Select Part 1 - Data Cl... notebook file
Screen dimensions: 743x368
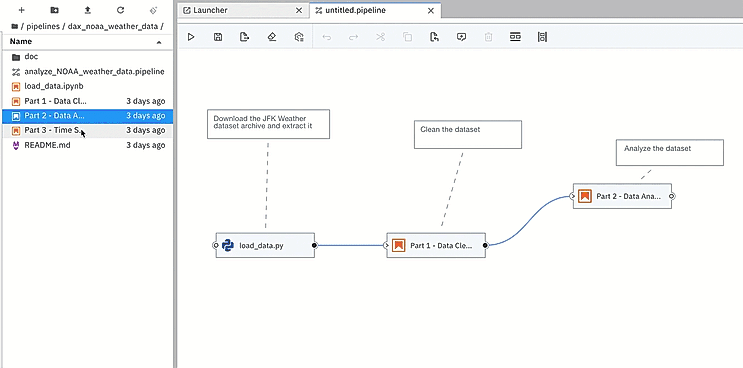88,101
